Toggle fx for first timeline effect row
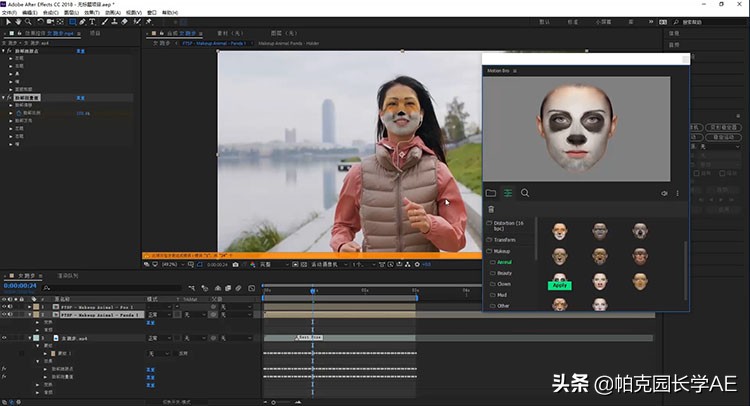 point(4,369)
